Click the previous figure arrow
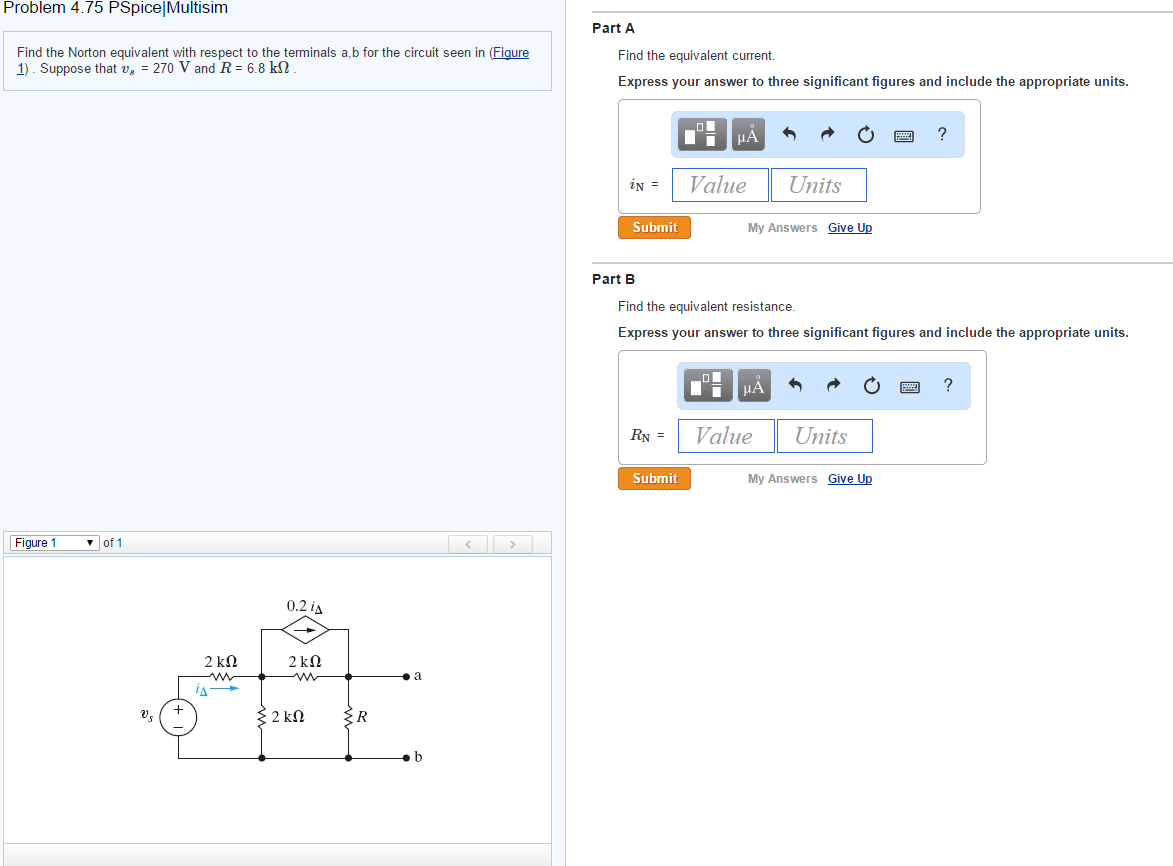The height and width of the screenshot is (866, 1173). tap(468, 543)
